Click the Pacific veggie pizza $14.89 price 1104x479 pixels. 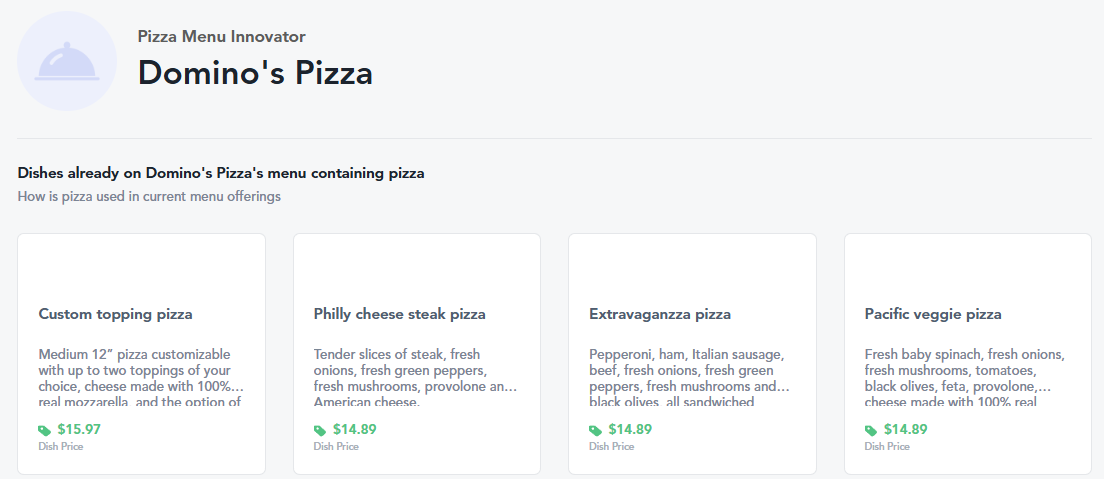(906, 429)
